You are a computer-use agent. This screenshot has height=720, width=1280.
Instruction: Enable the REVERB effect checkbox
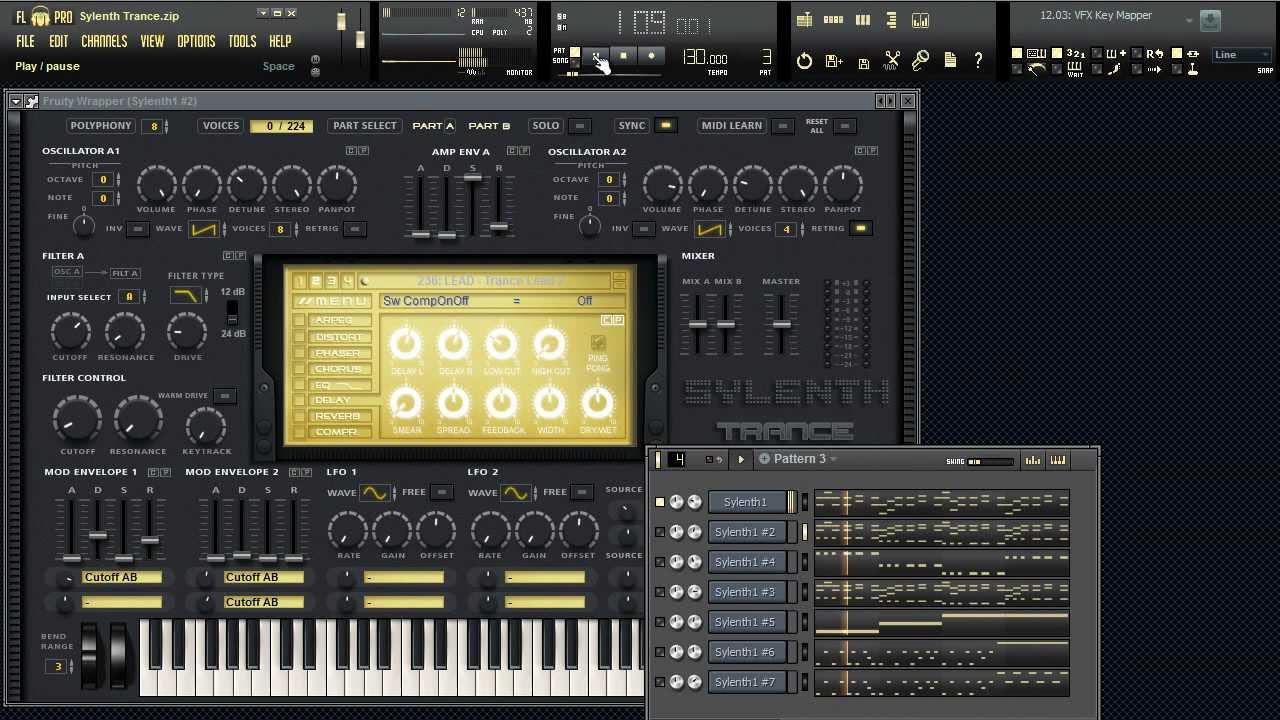click(x=300, y=416)
